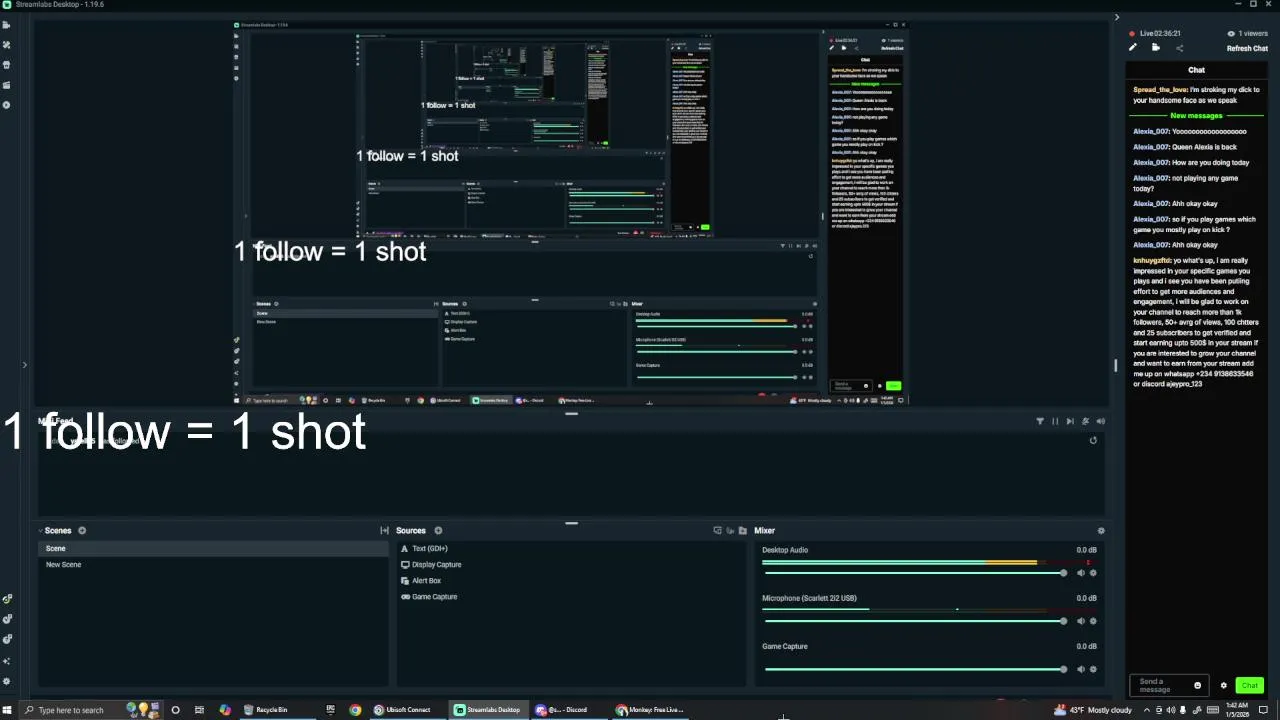Click the 1 viewers count
Image resolution: width=1280 pixels, height=720 pixels.
1246,33
